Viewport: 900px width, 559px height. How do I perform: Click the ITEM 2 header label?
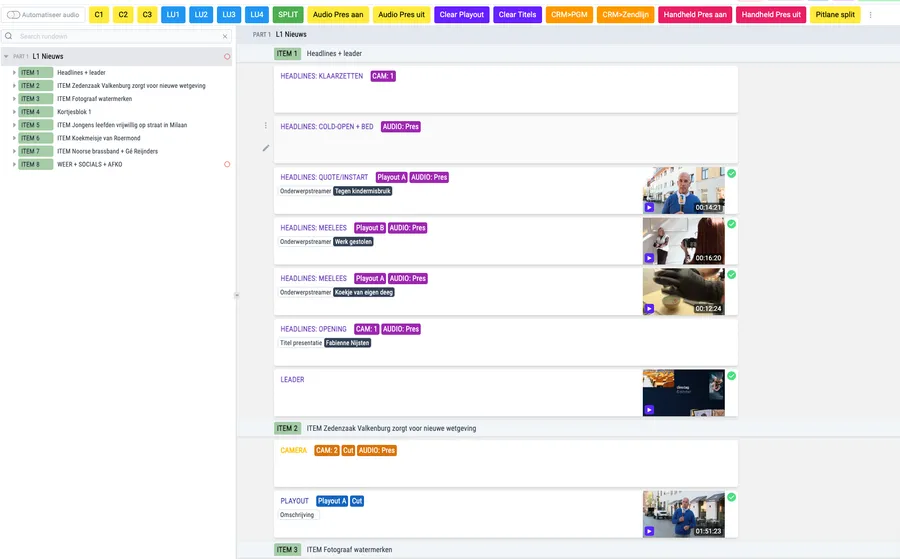click(288, 428)
